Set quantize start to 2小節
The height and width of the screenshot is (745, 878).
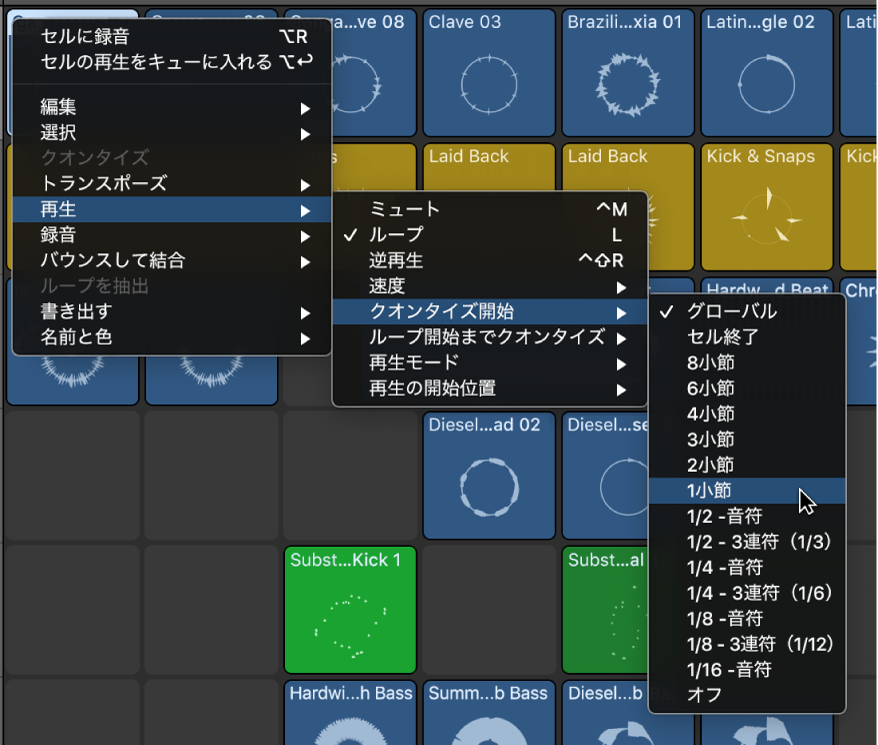pyautogui.click(x=747, y=465)
